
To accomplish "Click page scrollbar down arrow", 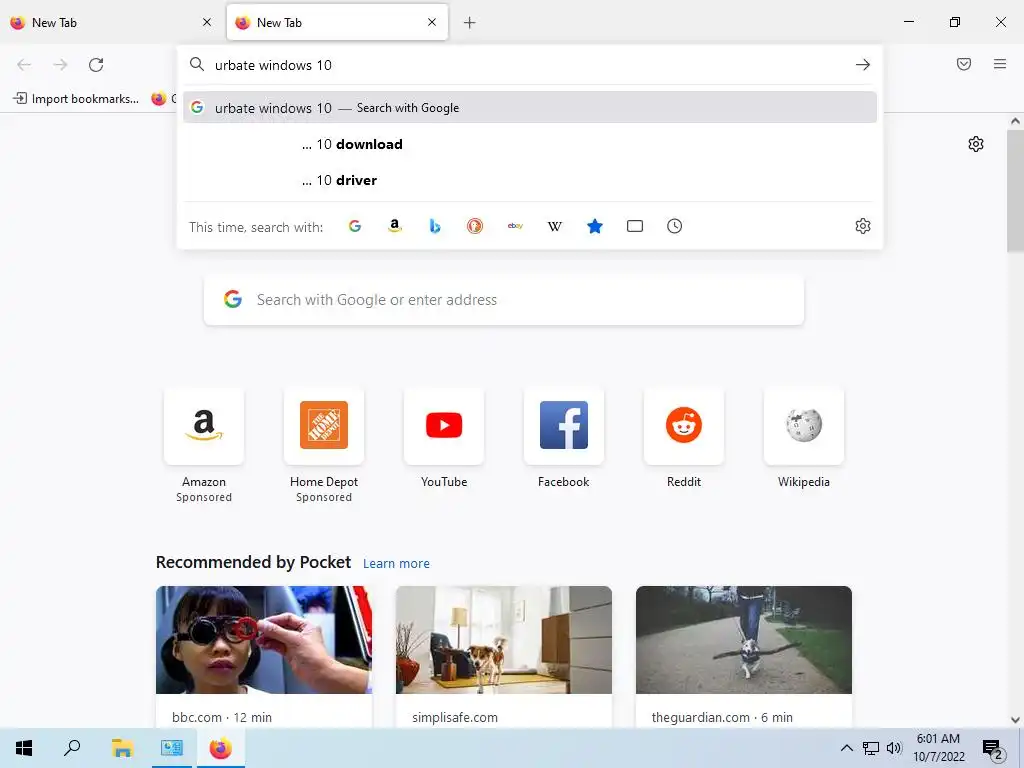I will [1015, 720].
